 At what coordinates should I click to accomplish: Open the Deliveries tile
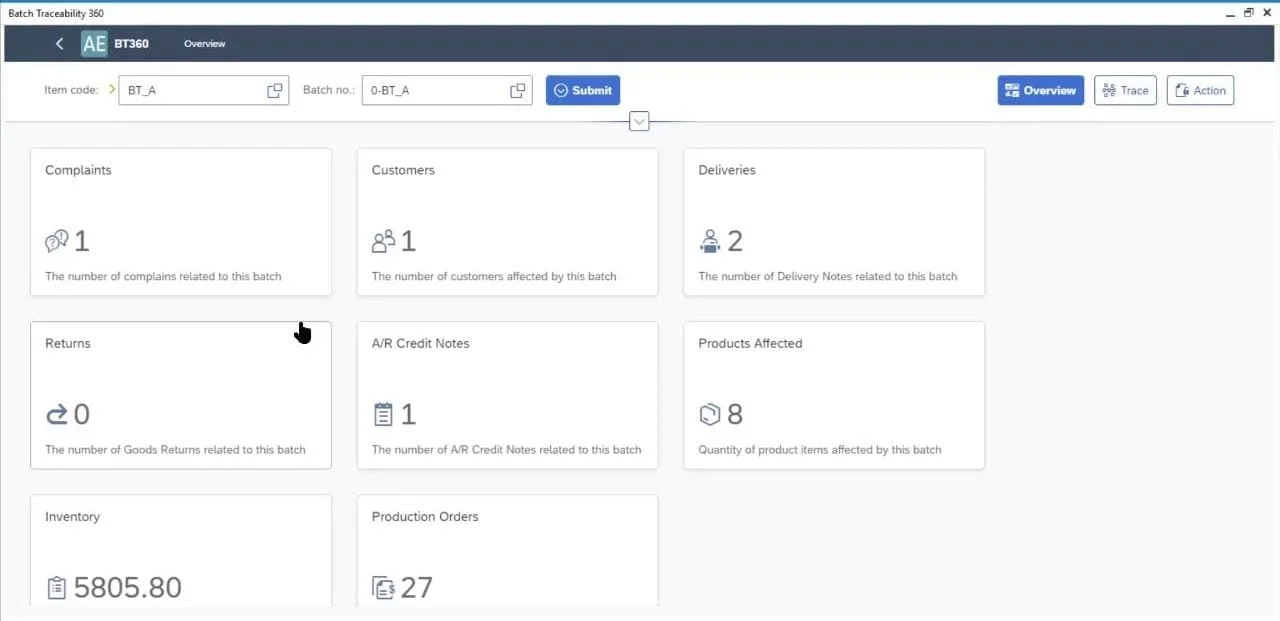click(x=834, y=222)
